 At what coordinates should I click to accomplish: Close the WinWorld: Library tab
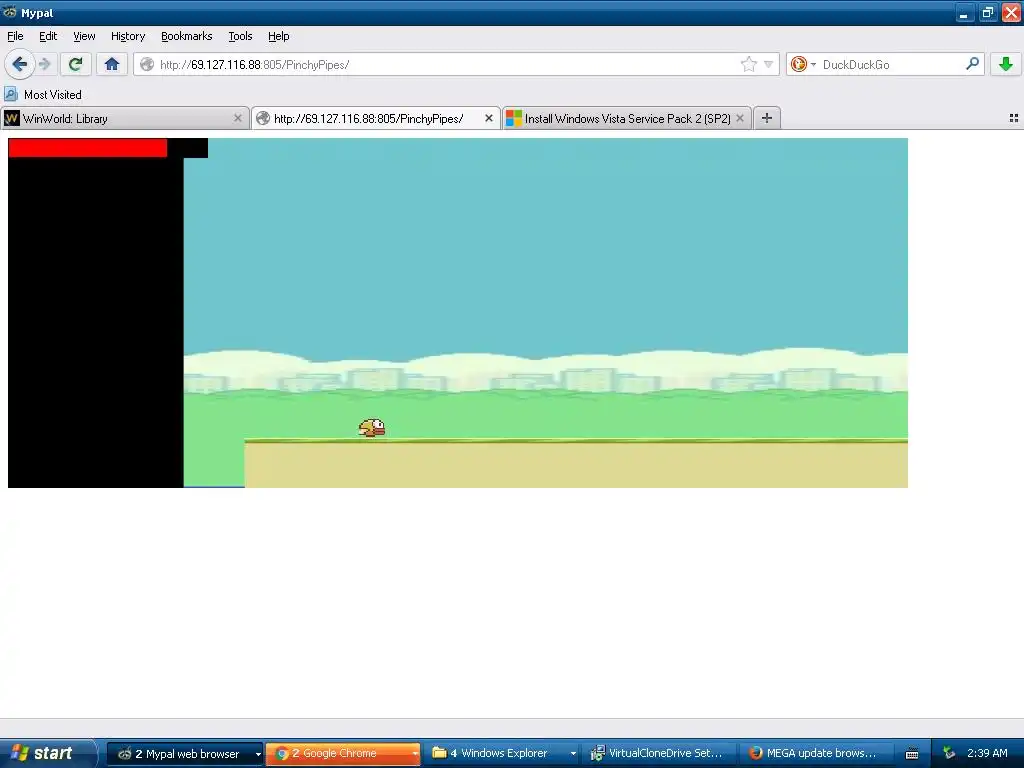(238, 118)
